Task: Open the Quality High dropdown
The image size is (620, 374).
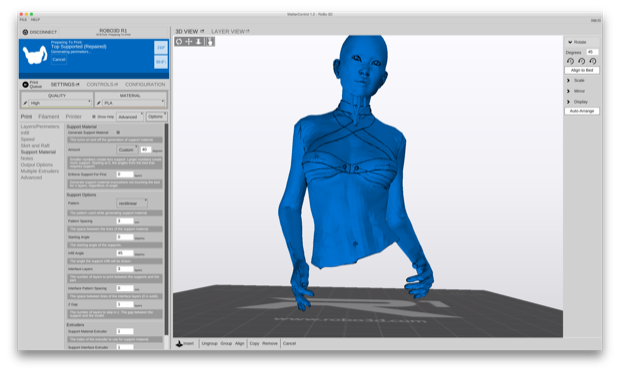Action: [x=60, y=103]
